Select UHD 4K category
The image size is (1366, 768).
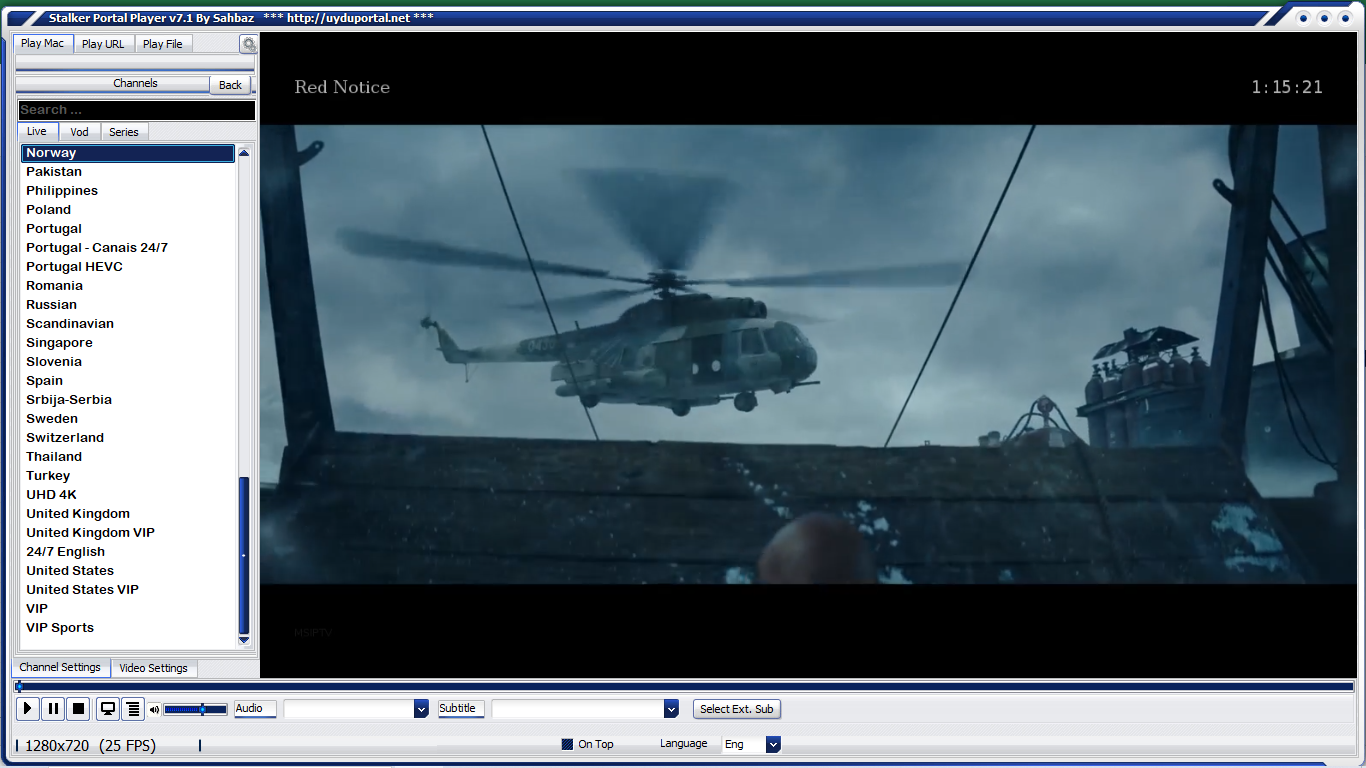[128, 495]
